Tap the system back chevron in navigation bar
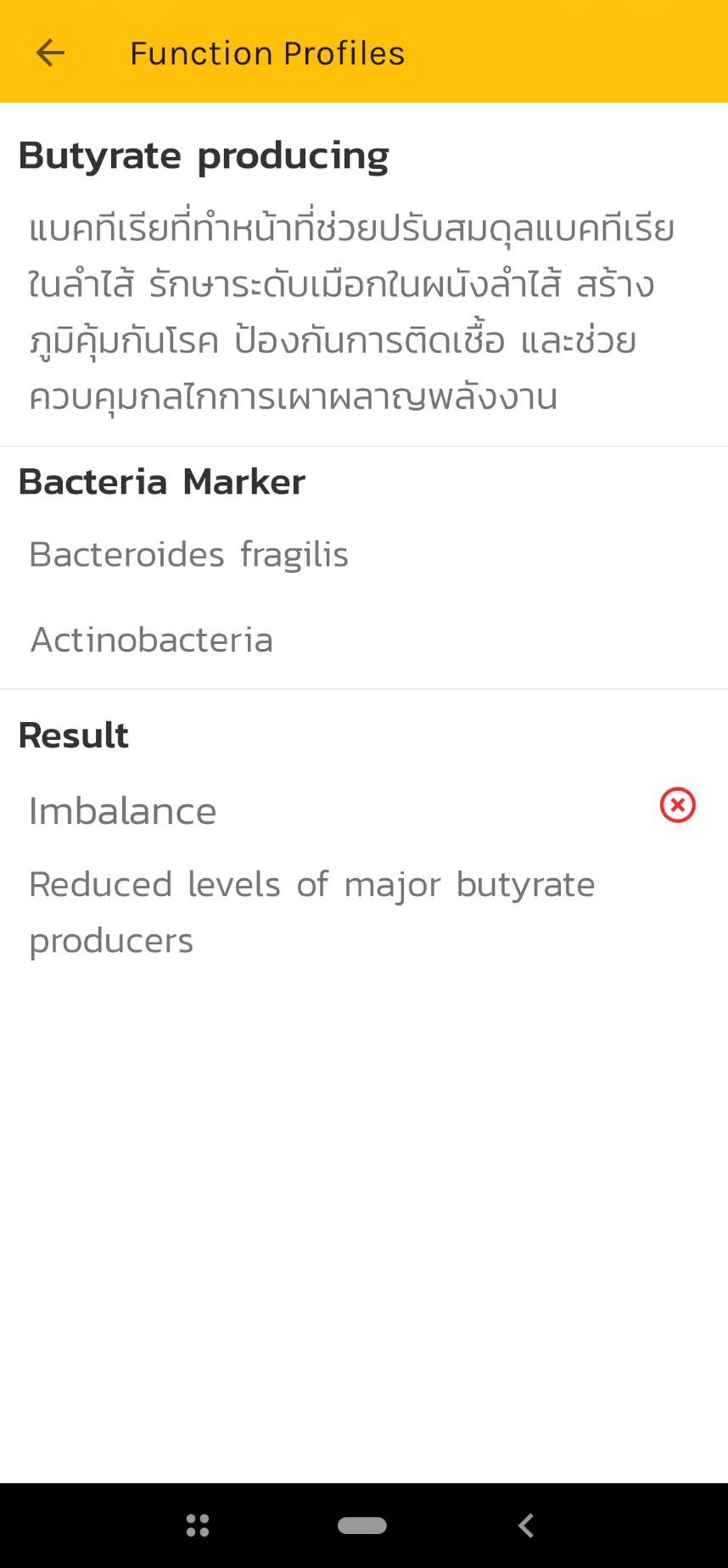Screen dimensions: 728x1568 tap(526, 1525)
